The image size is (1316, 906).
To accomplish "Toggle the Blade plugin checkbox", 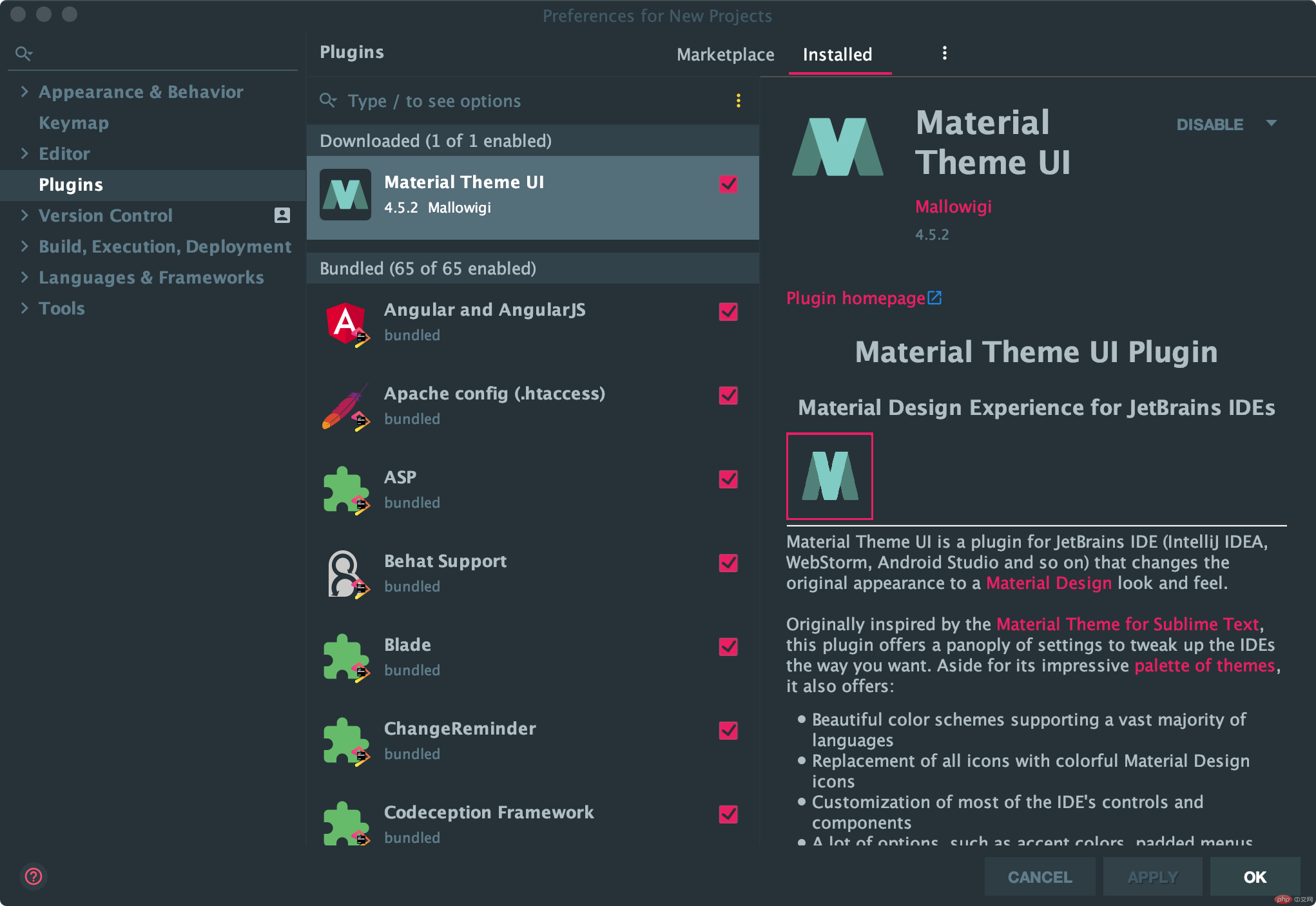I will coord(728,647).
